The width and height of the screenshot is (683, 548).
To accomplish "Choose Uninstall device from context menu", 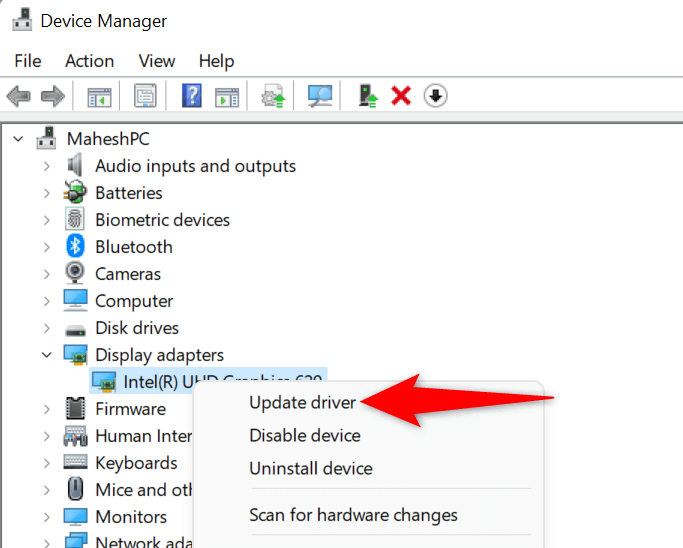I will click(x=311, y=469).
